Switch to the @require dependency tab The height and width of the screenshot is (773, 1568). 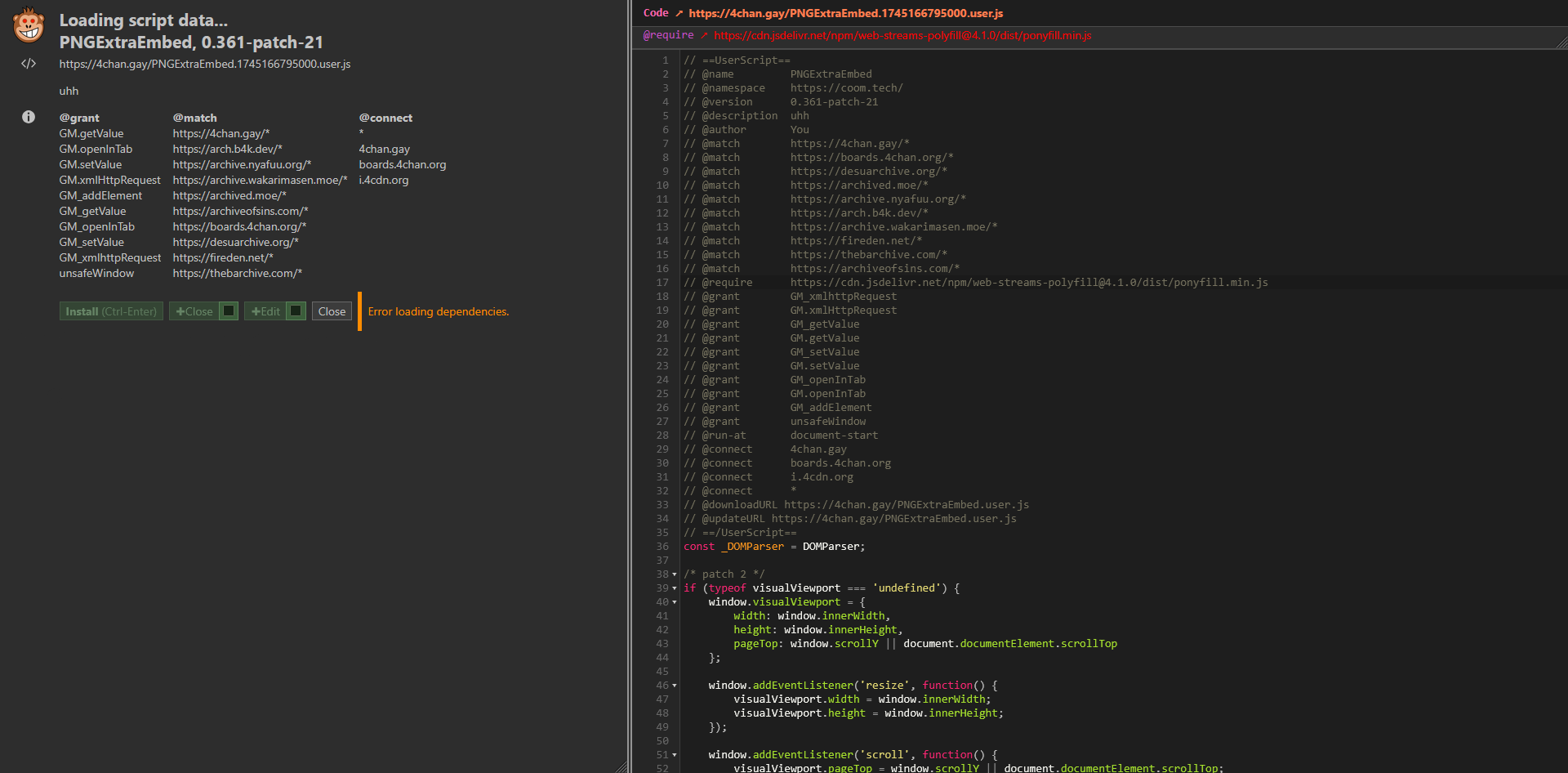point(668,35)
